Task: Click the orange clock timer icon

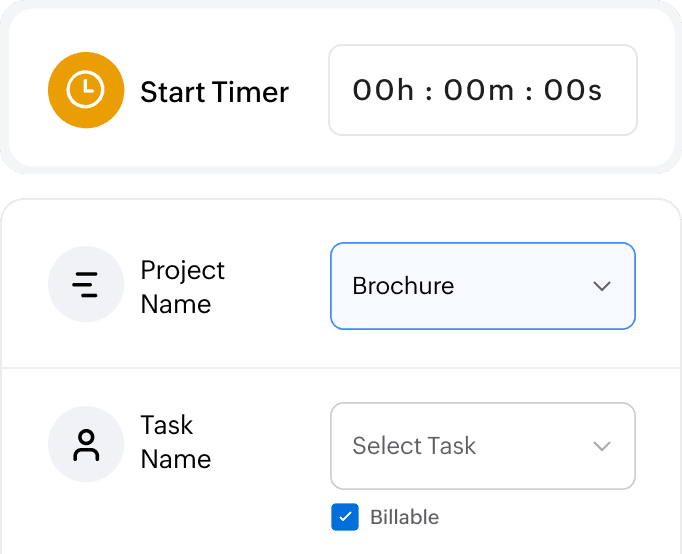Action: (x=86, y=90)
